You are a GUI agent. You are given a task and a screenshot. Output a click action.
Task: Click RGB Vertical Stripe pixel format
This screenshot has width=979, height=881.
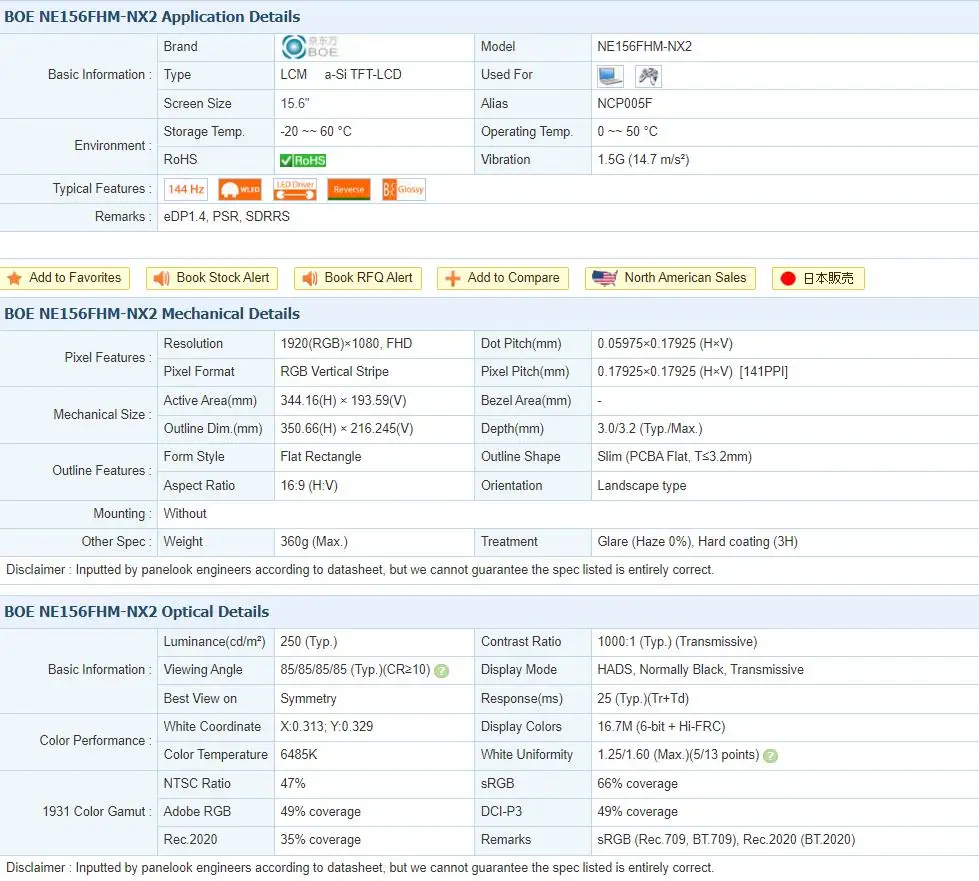[334, 372]
